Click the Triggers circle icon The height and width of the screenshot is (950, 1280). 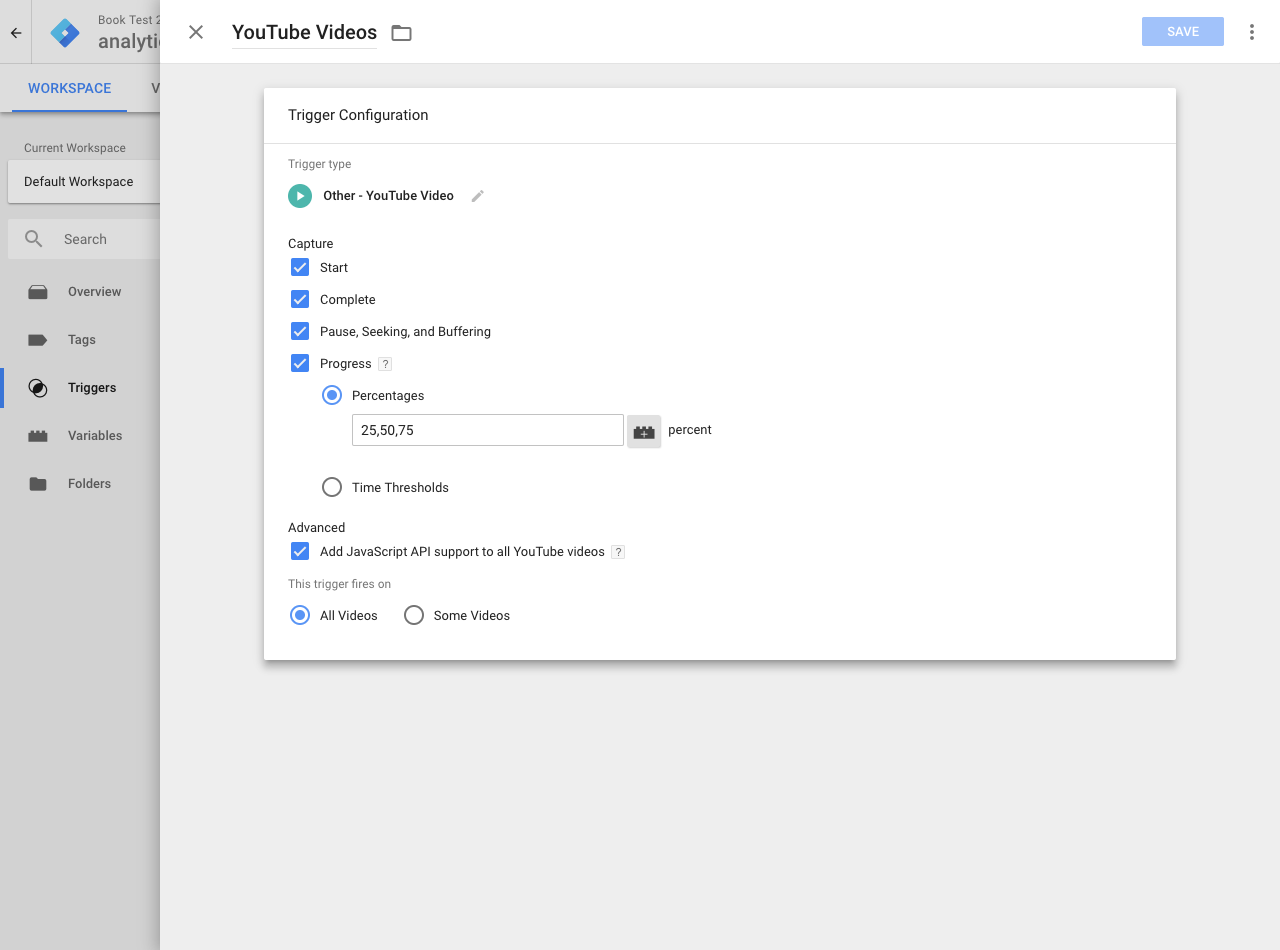(38, 388)
